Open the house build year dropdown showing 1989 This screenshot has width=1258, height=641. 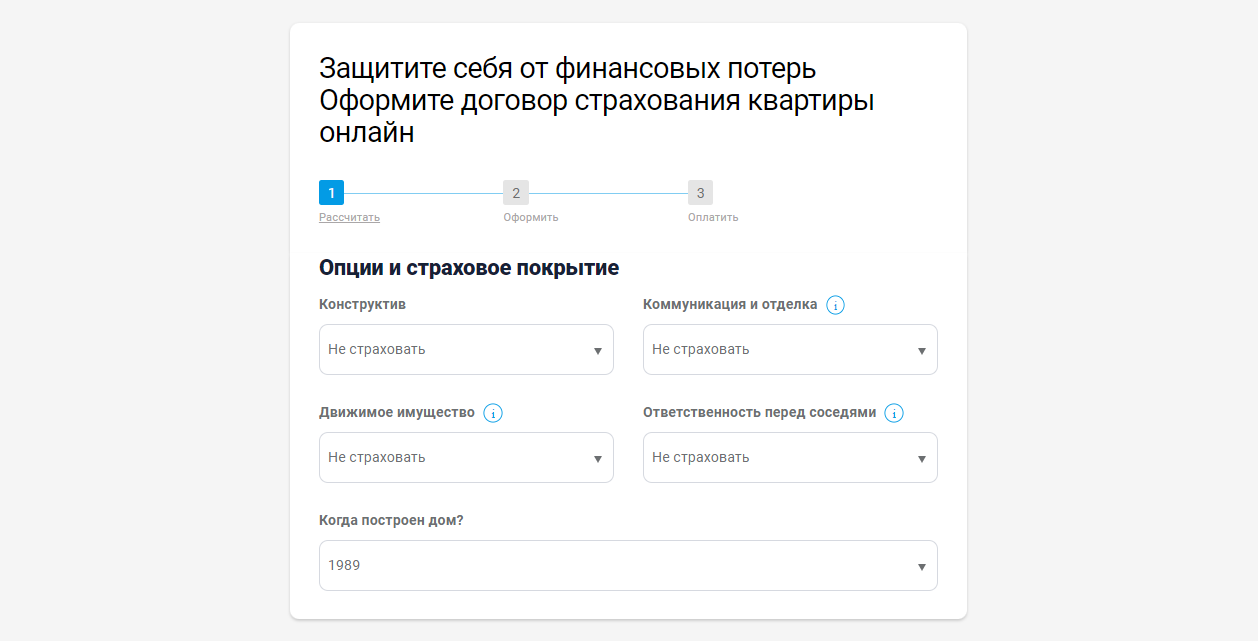(x=628, y=566)
